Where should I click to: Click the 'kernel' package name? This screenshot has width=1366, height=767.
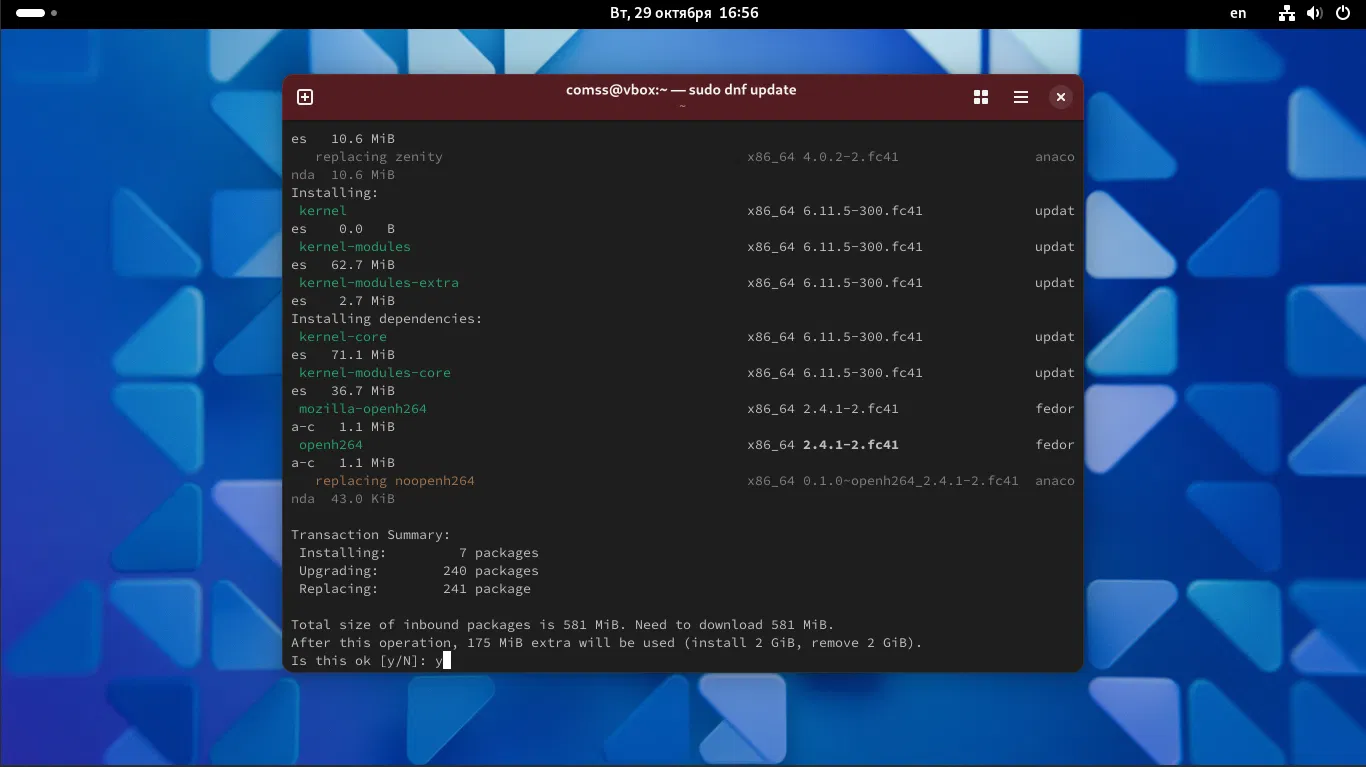(x=323, y=211)
